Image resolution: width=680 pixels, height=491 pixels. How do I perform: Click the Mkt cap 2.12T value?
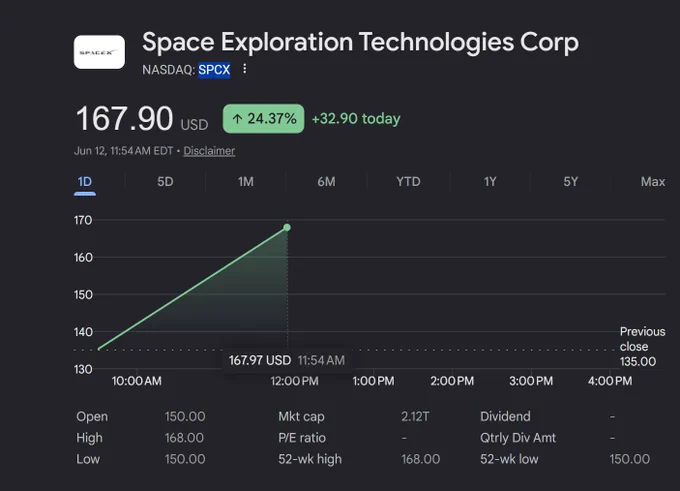pyautogui.click(x=415, y=416)
